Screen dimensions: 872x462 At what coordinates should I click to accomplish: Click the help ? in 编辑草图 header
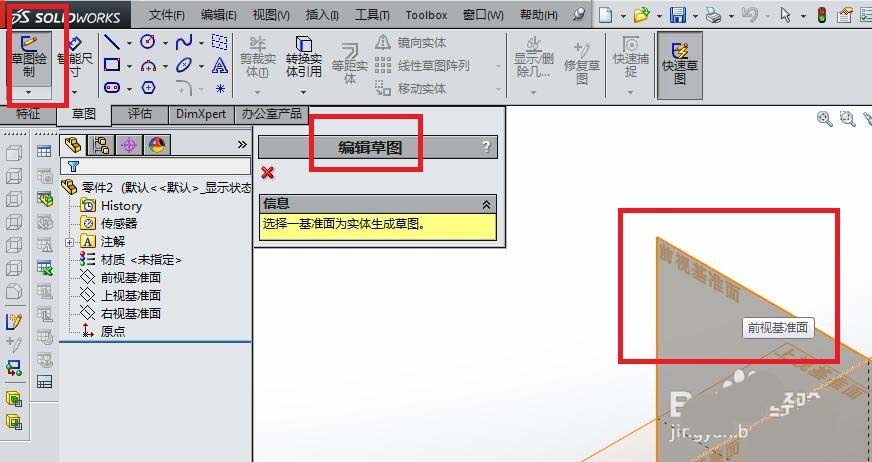click(487, 147)
